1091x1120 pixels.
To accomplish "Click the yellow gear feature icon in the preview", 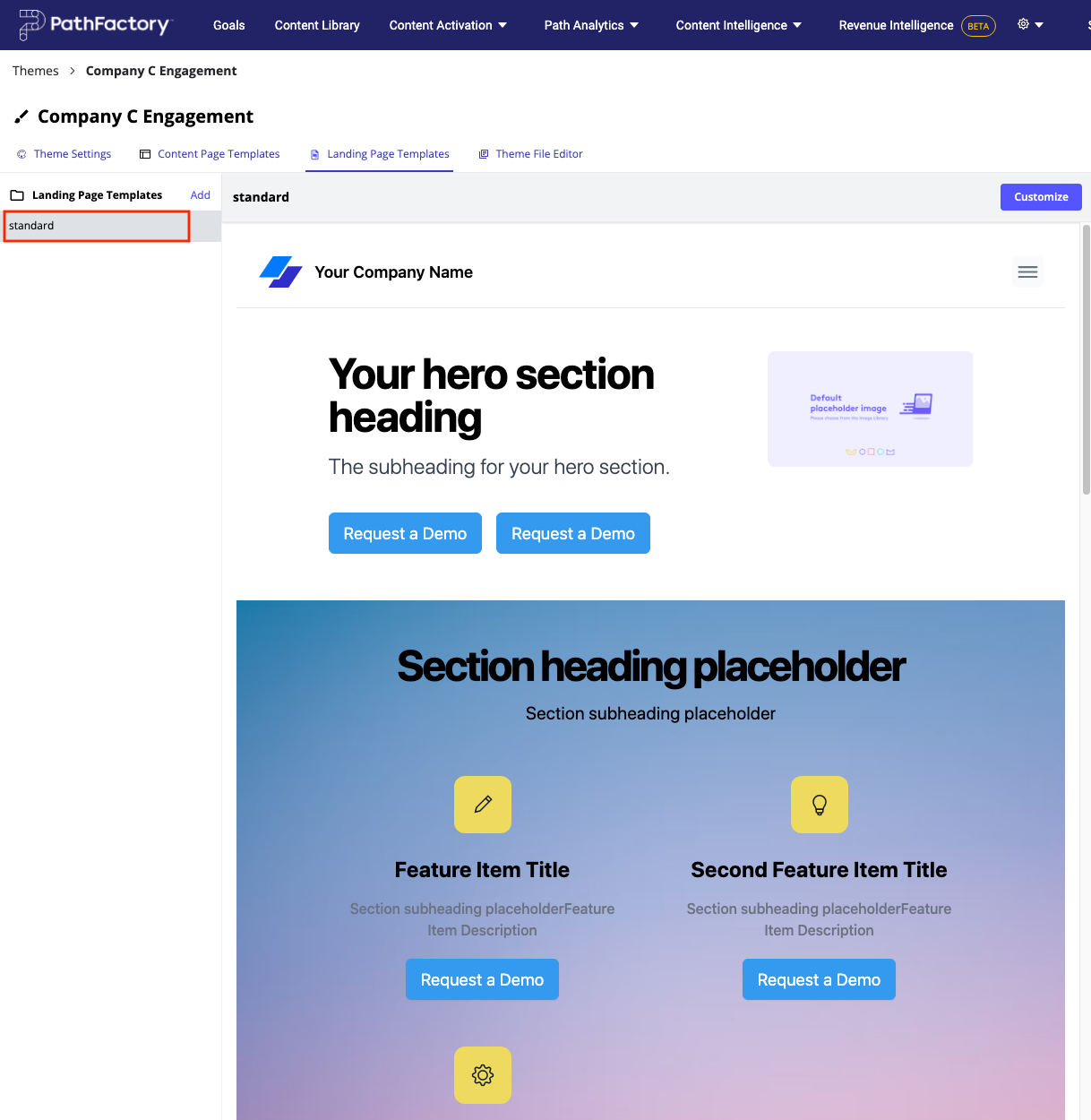I will pos(482,1074).
